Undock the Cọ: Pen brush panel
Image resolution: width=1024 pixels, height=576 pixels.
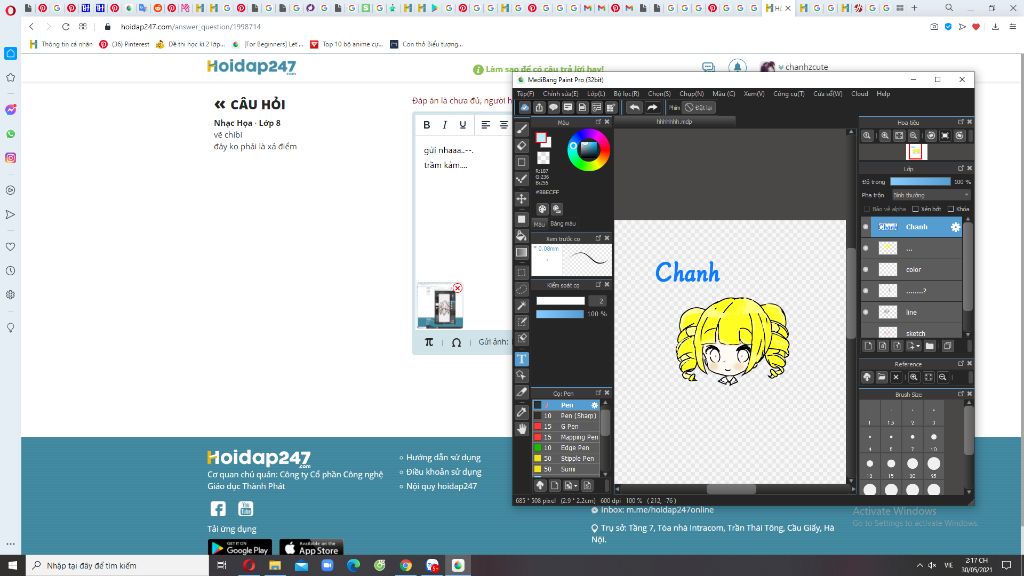coord(598,392)
